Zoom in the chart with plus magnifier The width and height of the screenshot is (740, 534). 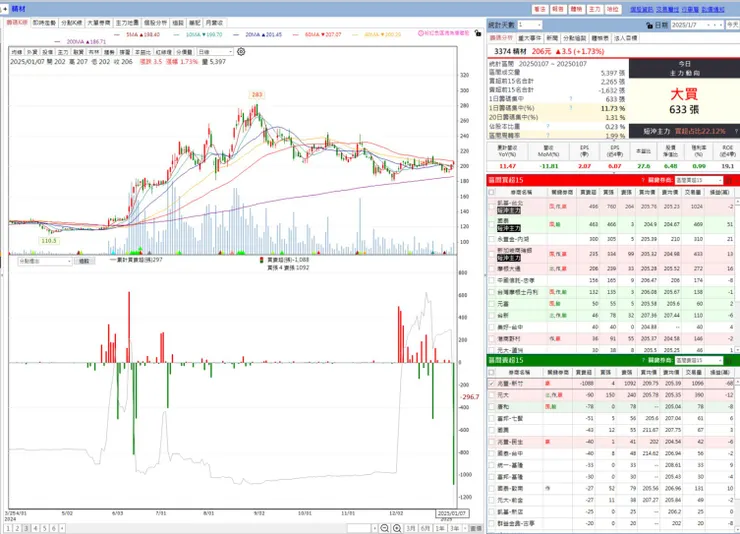click(397, 528)
